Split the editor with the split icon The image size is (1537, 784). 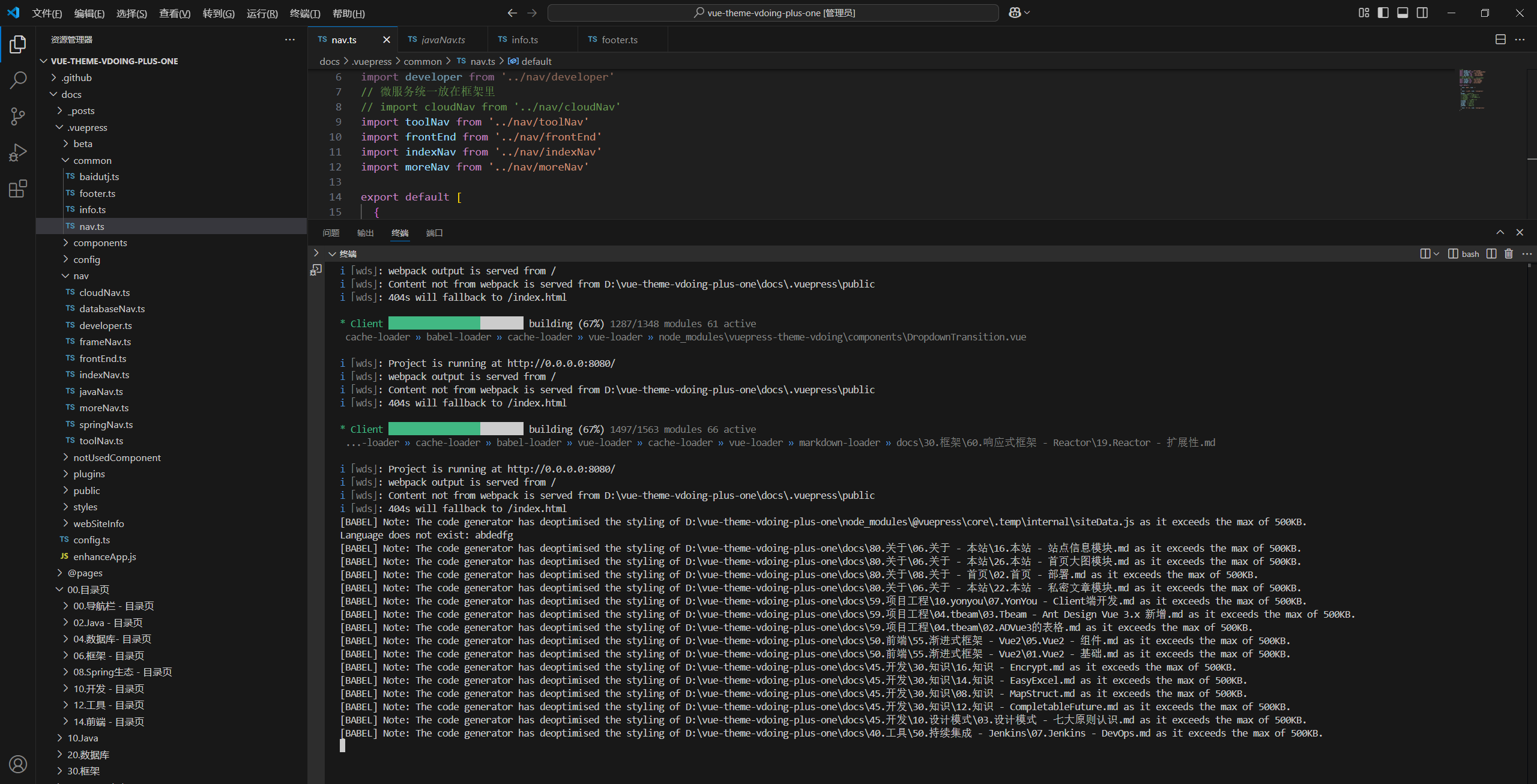[1500, 40]
